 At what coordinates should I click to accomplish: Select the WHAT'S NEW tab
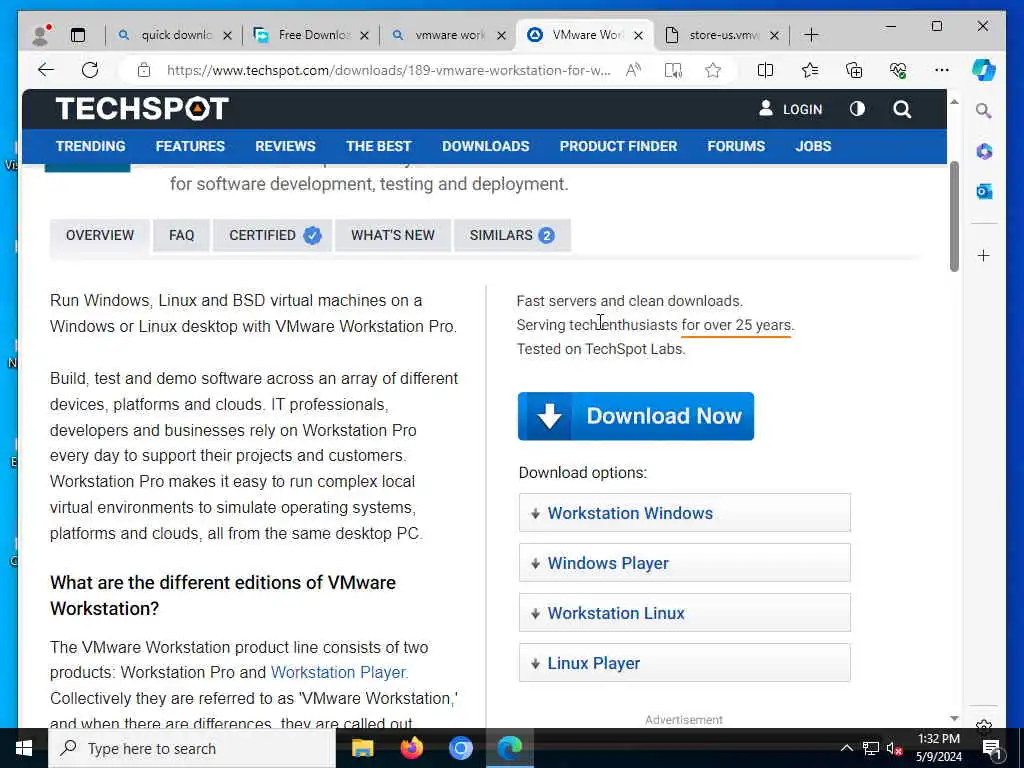[392, 235]
